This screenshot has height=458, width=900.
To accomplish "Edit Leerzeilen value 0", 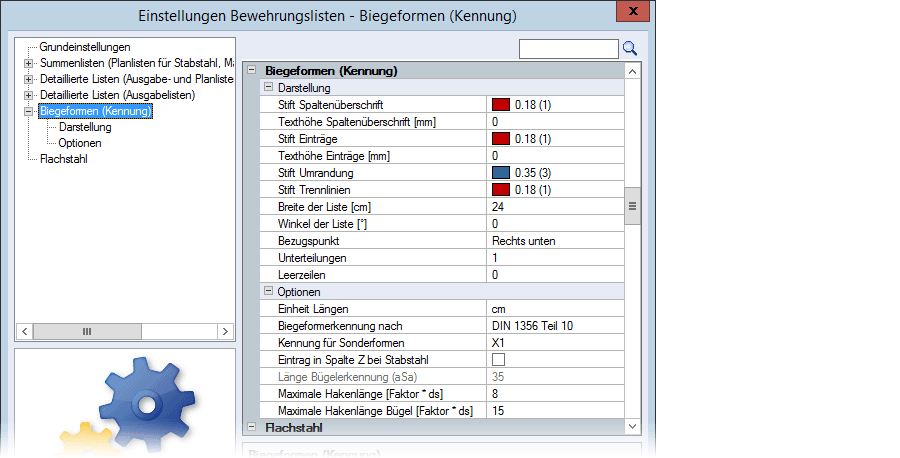I will [x=555, y=274].
